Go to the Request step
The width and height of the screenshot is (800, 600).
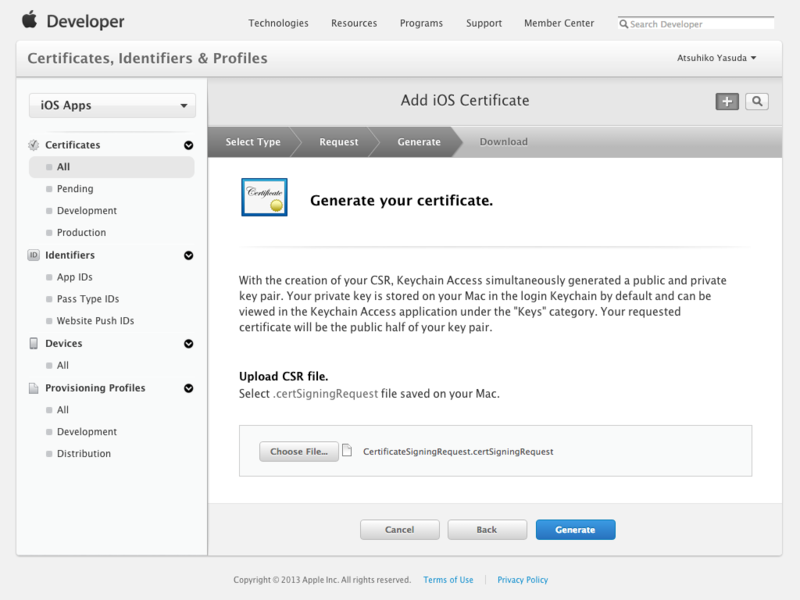(x=339, y=142)
